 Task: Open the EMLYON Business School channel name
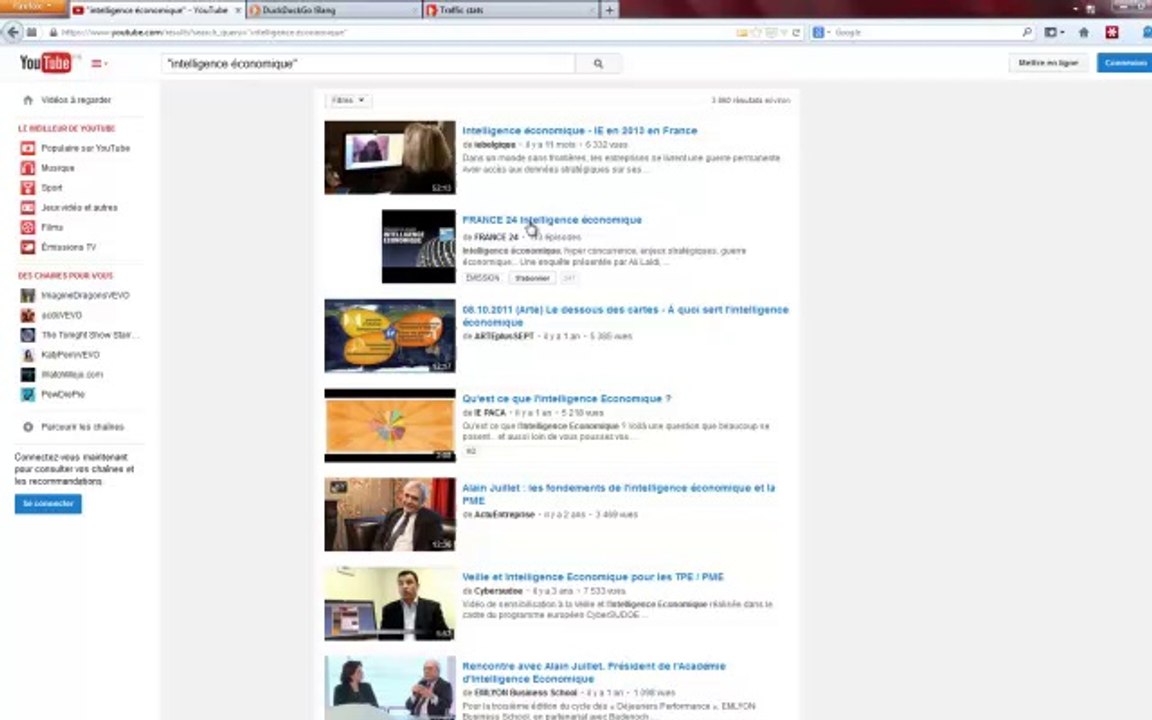[x=525, y=693]
